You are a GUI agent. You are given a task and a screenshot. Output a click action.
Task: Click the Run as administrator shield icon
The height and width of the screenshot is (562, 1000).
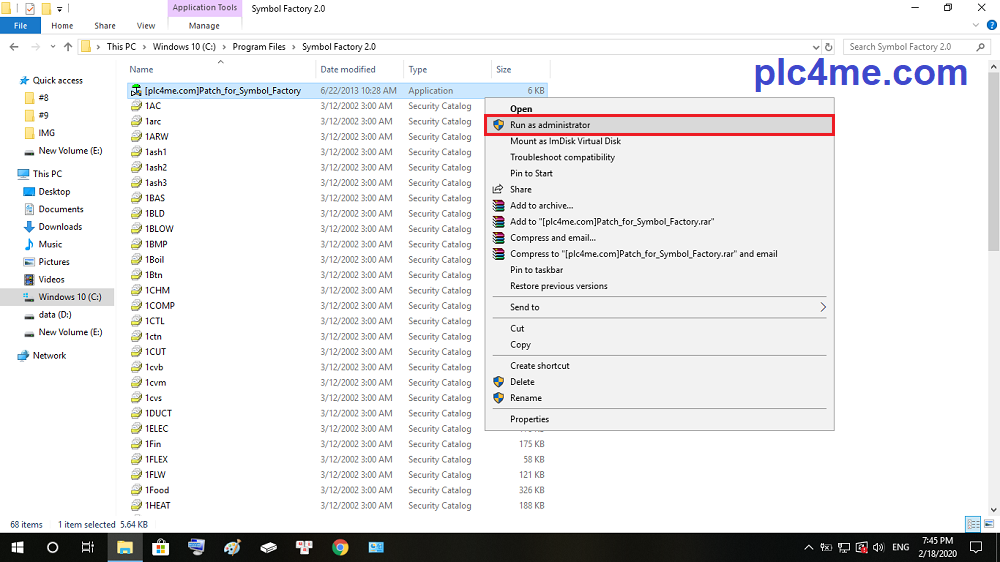click(499, 125)
